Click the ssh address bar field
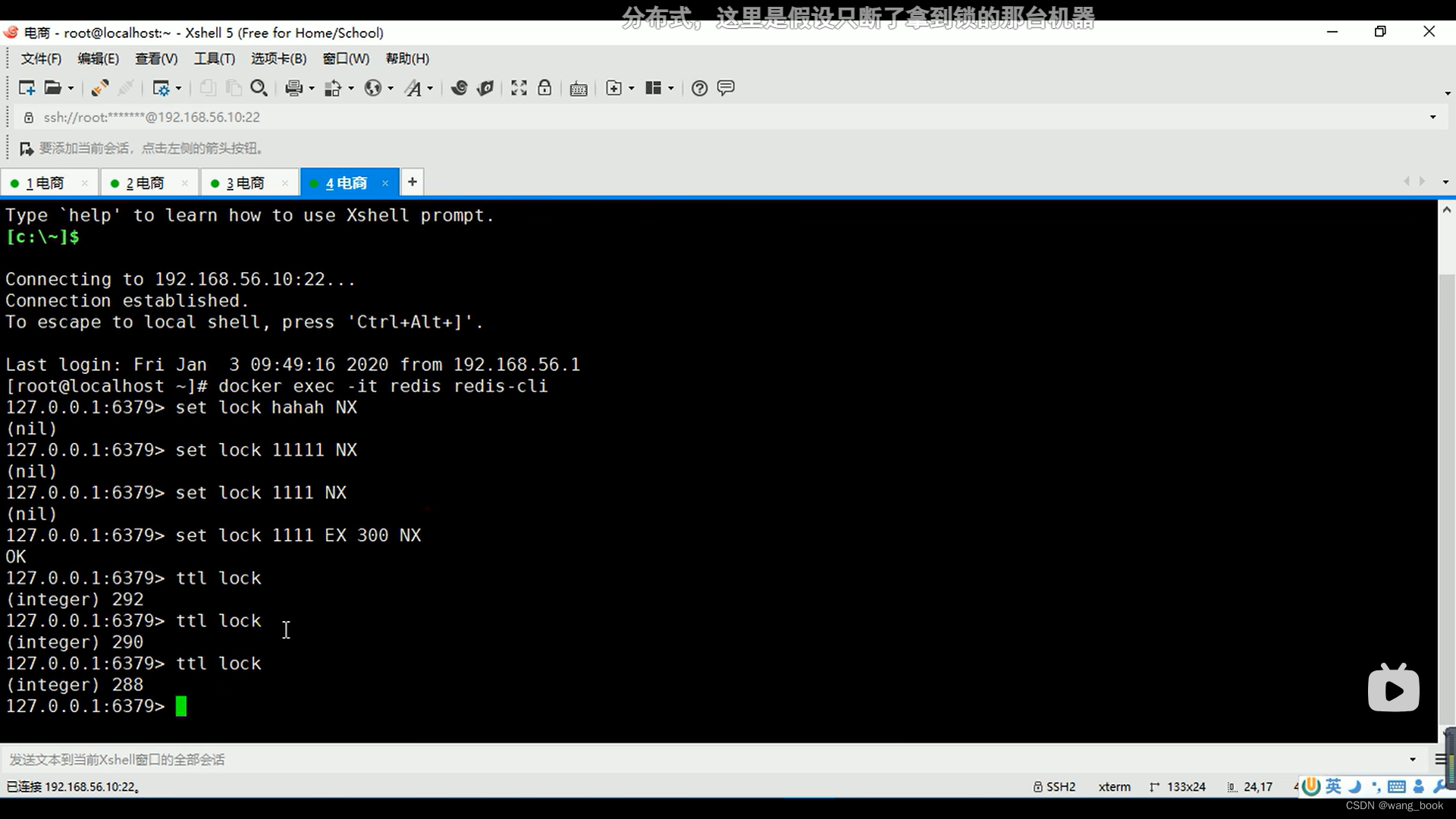Screen dimensions: 1456x819 [728, 117]
